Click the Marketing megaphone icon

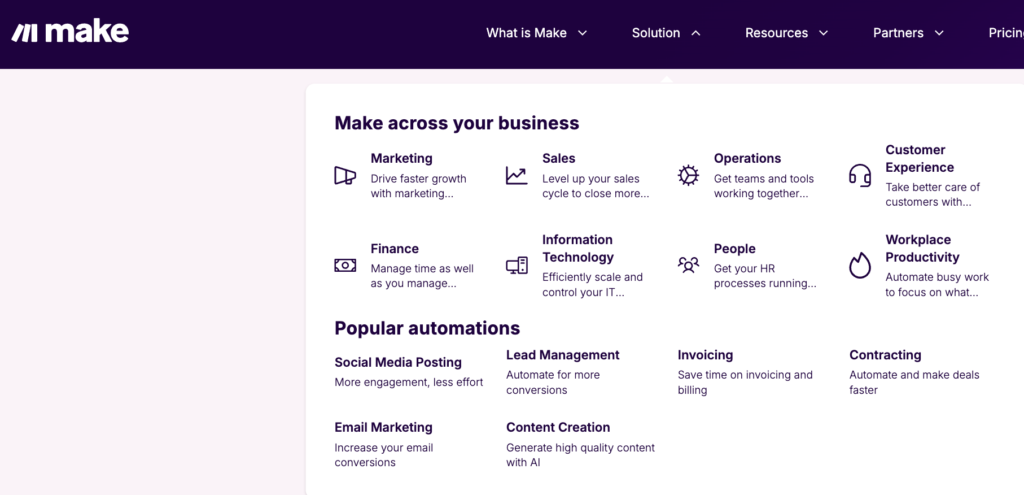(x=345, y=176)
